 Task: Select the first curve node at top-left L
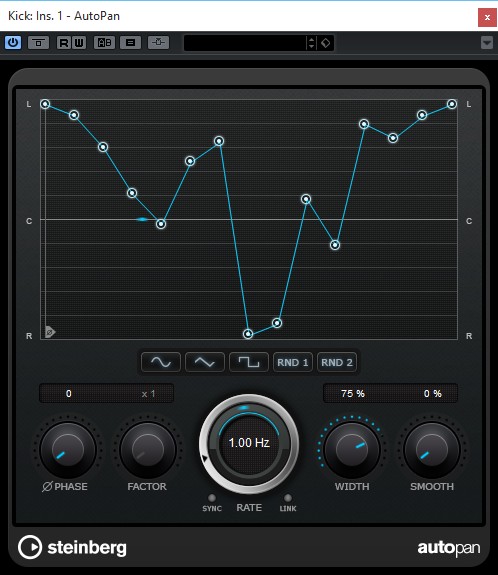click(x=45, y=104)
